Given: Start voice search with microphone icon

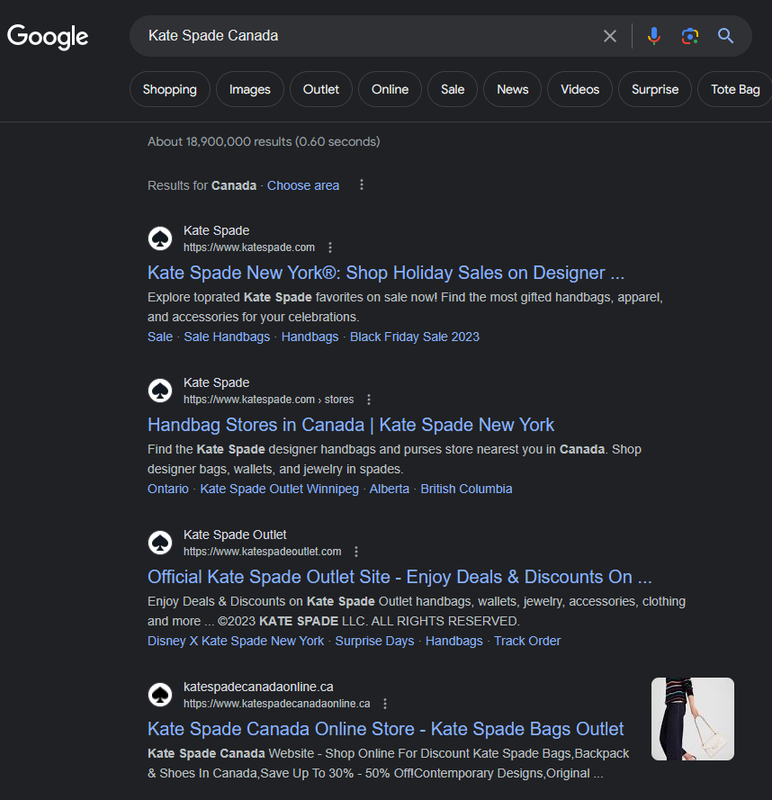Looking at the screenshot, I should tap(654, 36).
